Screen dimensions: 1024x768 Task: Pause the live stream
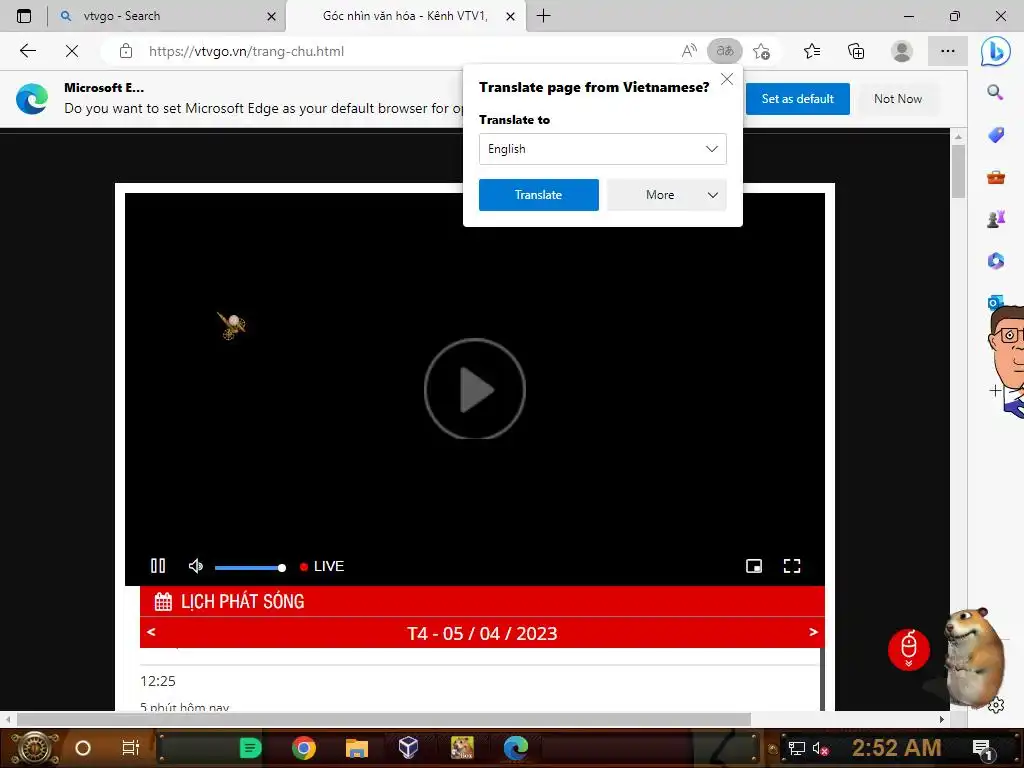(158, 566)
